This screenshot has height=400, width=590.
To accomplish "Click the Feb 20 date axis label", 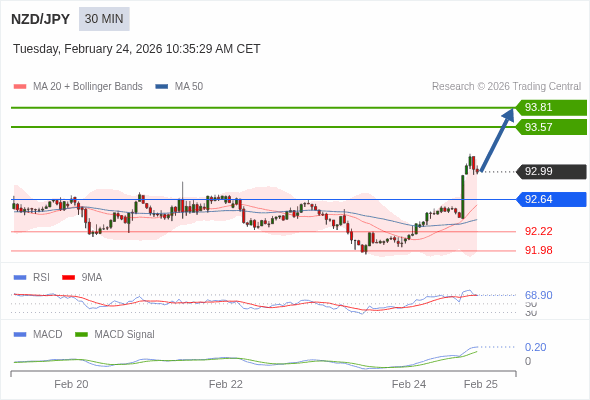I will [x=71, y=384].
